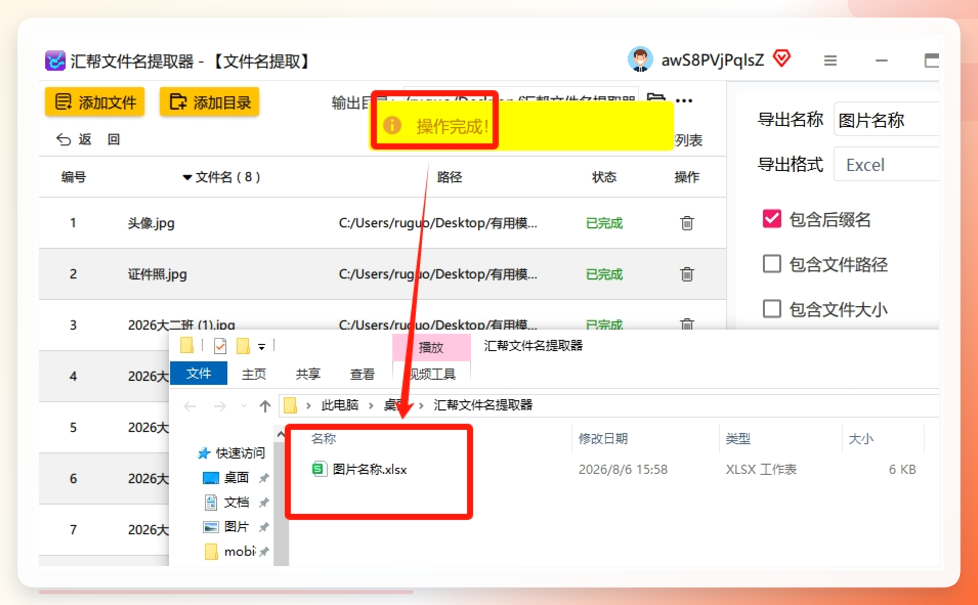The height and width of the screenshot is (605, 978).
Task: Delete row 头像.jpg with trash icon
Action: [x=687, y=223]
